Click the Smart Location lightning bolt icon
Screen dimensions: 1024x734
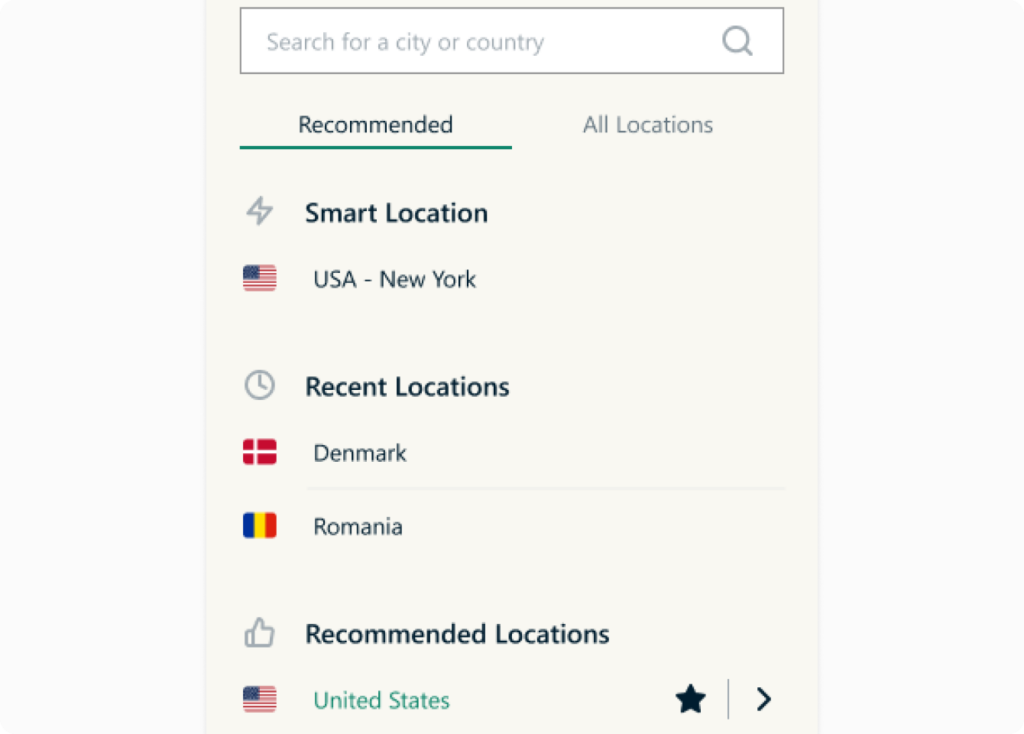coord(260,212)
